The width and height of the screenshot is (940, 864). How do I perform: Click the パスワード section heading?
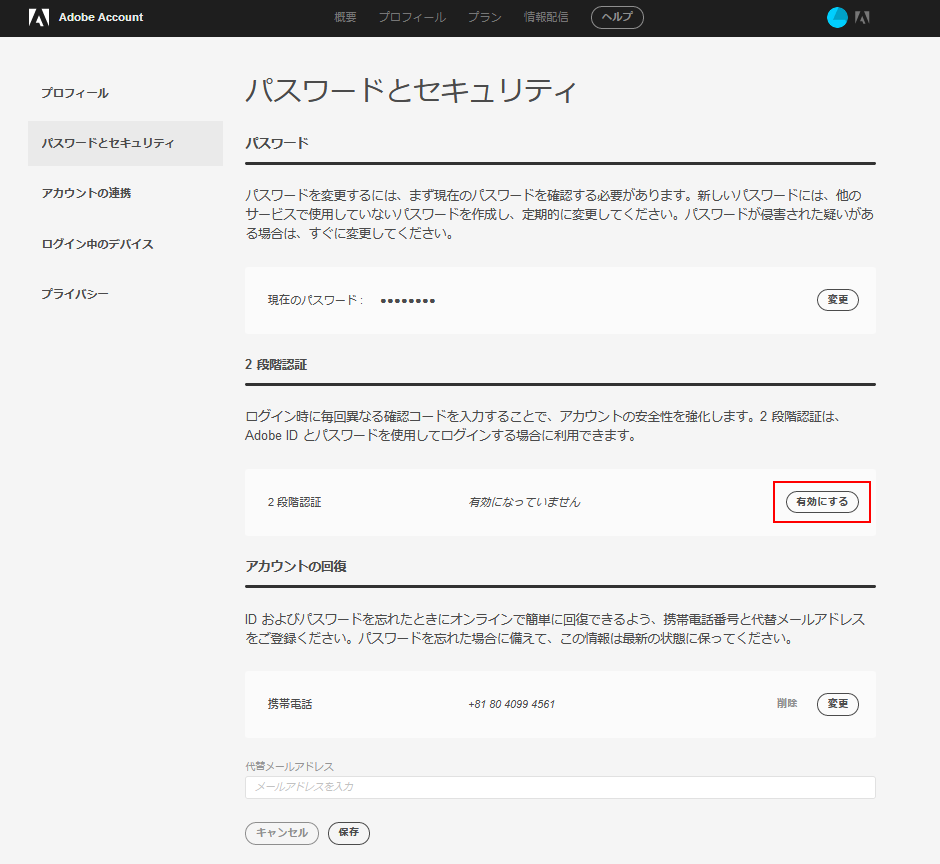pyautogui.click(x=276, y=143)
